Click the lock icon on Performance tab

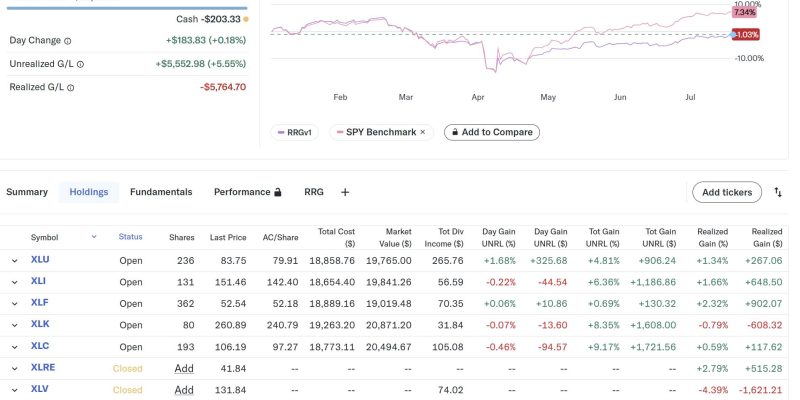click(278, 192)
